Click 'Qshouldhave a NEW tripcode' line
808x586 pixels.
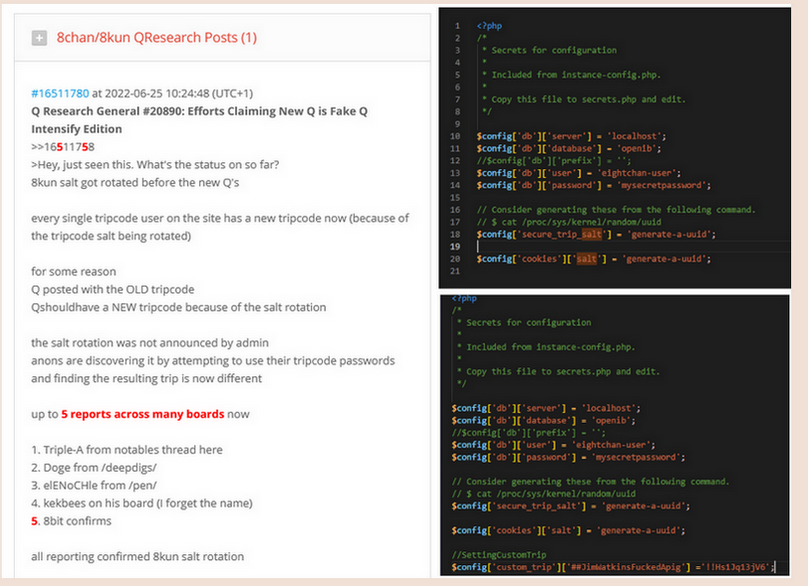point(179,307)
